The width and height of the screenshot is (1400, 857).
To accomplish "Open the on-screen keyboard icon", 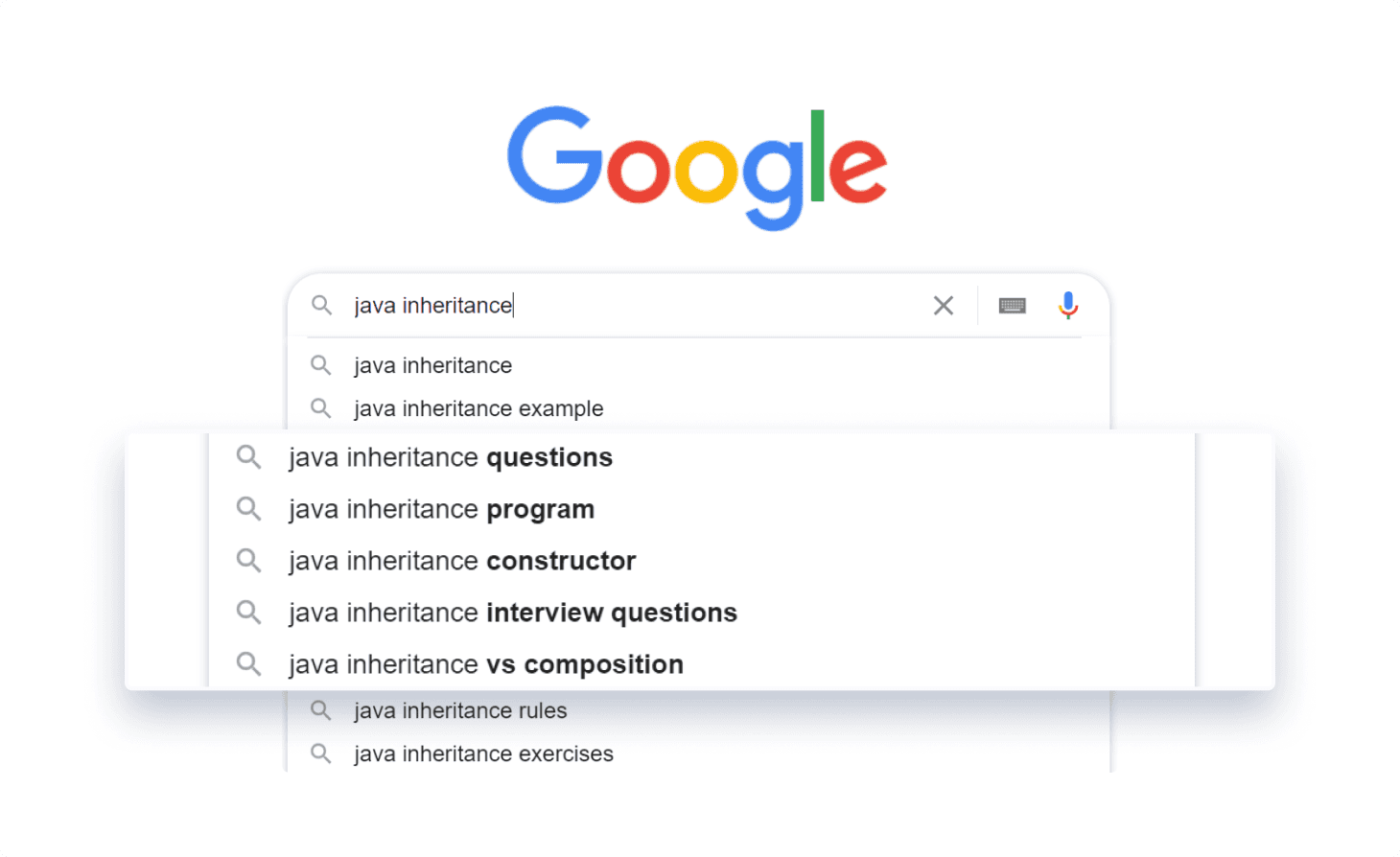I will coord(1011,305).
